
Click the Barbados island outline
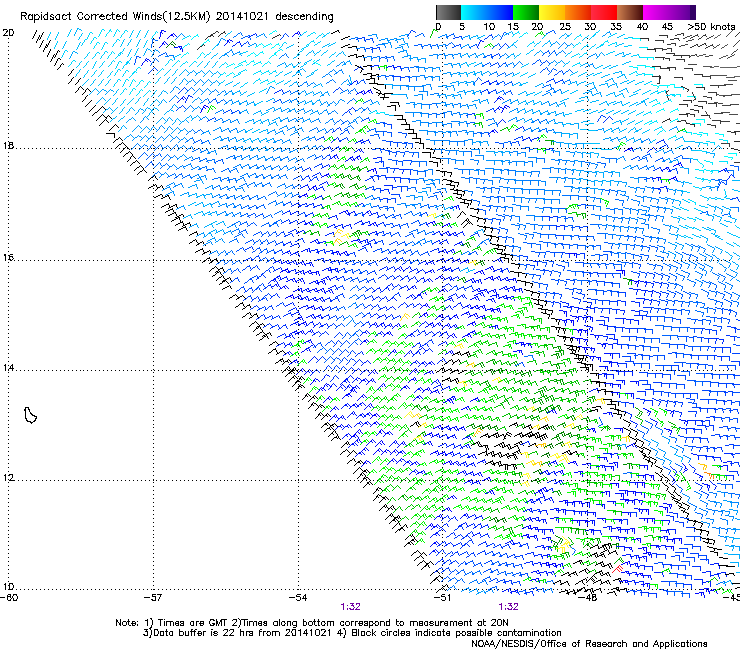coord(30,415)
